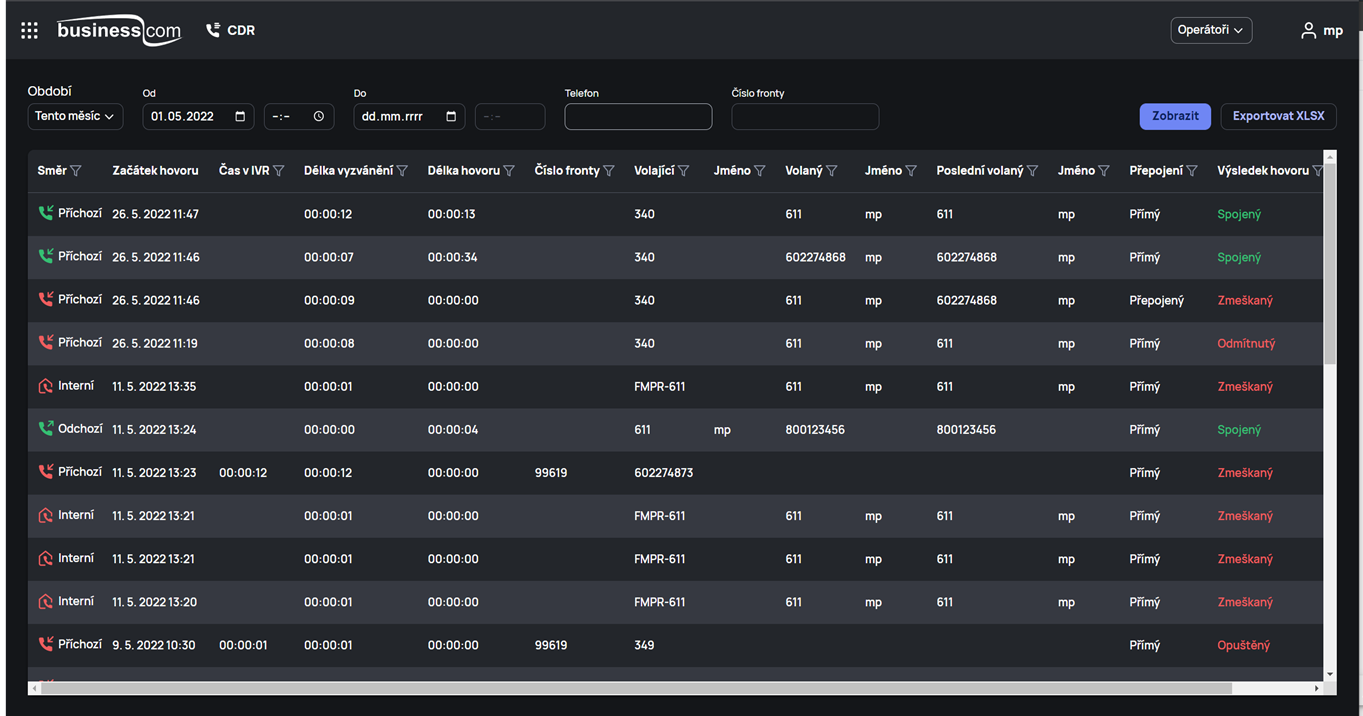Open calendar picker in Od date field

tap(240, 116)
